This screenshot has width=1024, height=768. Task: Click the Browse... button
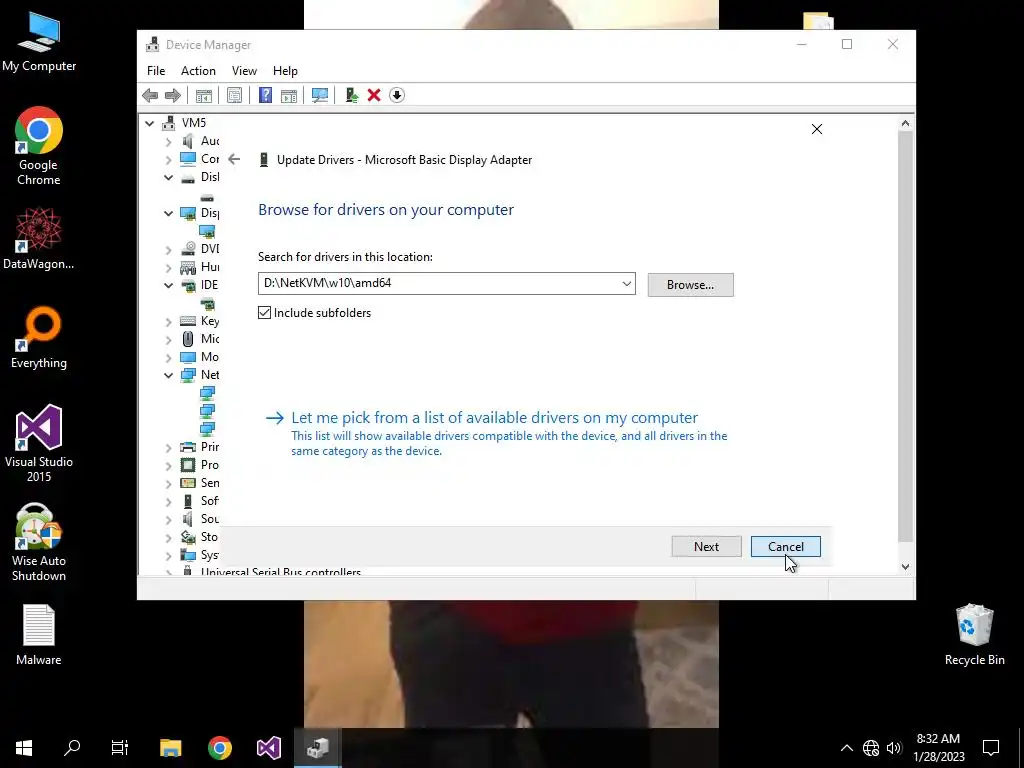[690, 285]
